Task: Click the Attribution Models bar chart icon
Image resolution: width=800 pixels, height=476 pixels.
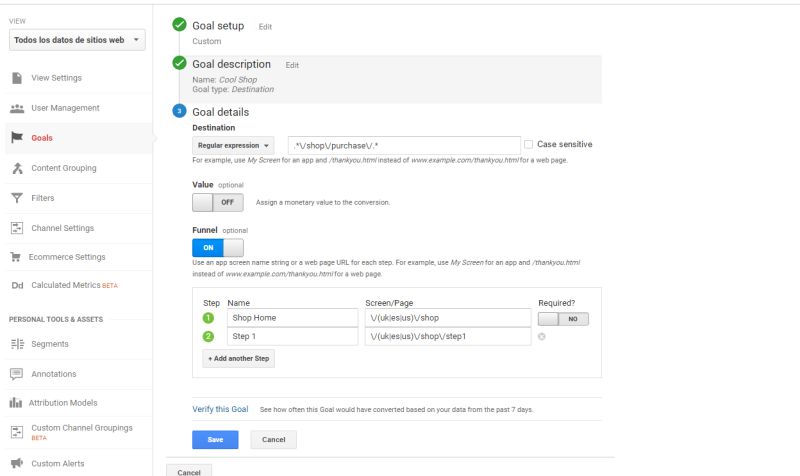Action: 16,403
